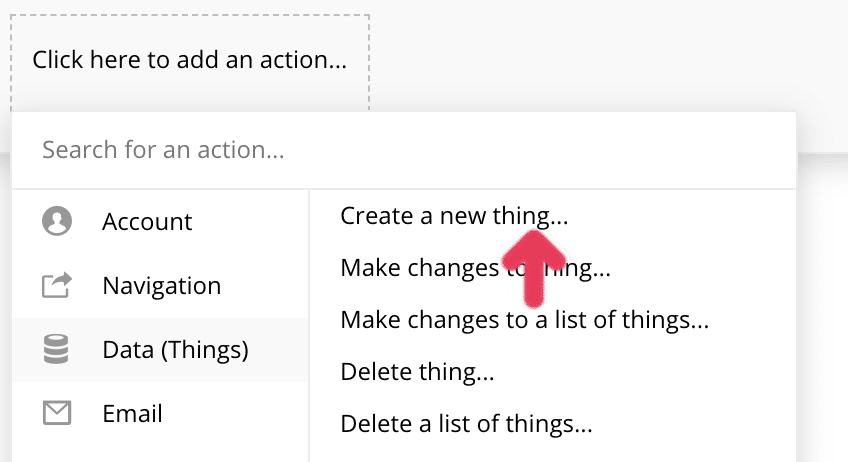Click the Email envelope icon
The width and height of the screenshot is (848, 462).
coord(57,412)
